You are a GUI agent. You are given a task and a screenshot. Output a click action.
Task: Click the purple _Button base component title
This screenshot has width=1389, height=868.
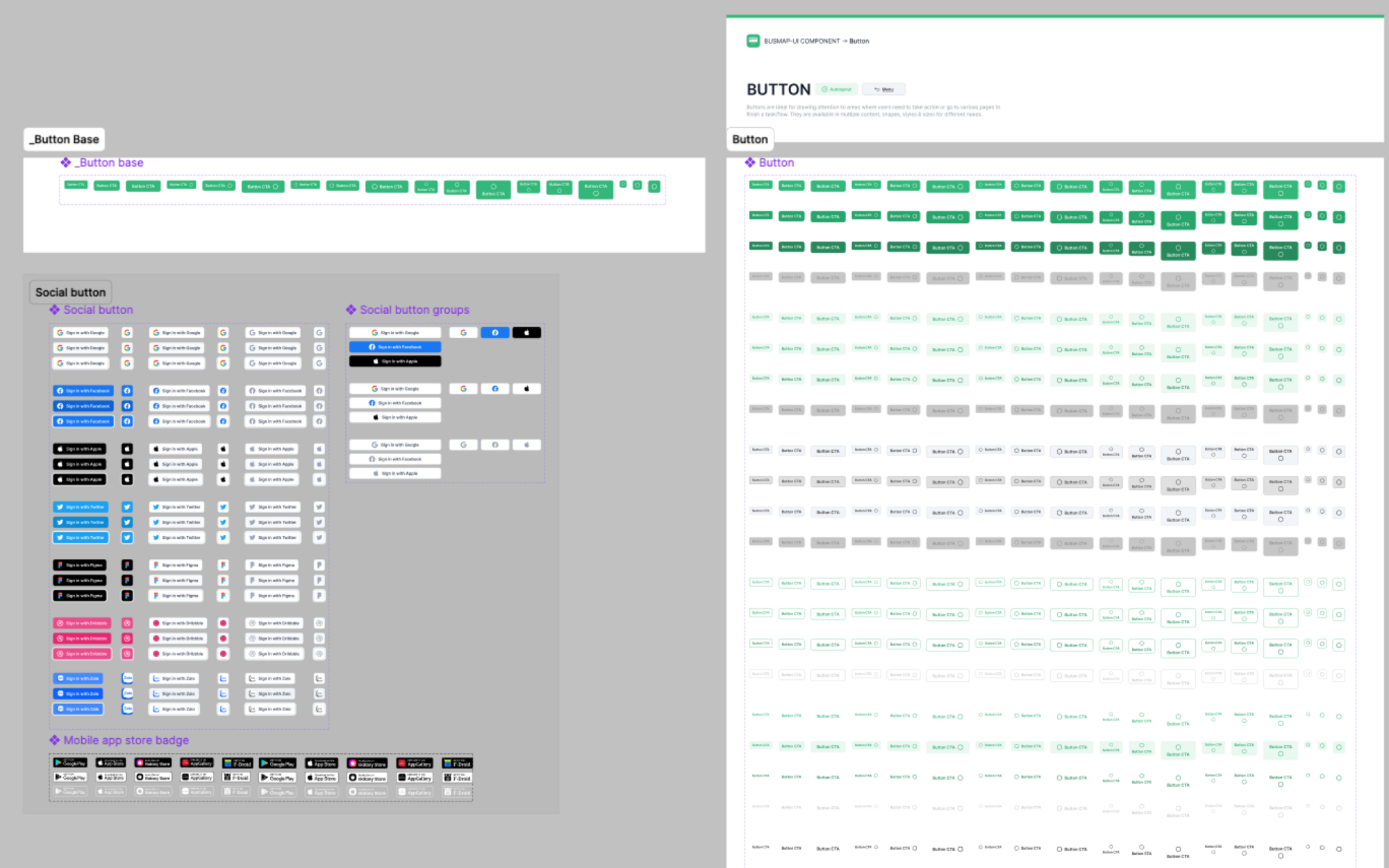coord(110,162)
